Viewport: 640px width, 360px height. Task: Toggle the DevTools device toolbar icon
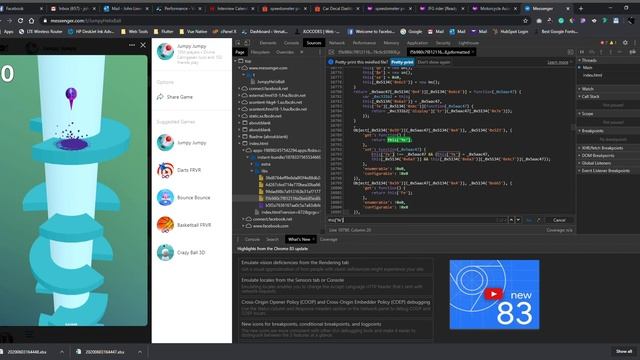tap(247, 43)
